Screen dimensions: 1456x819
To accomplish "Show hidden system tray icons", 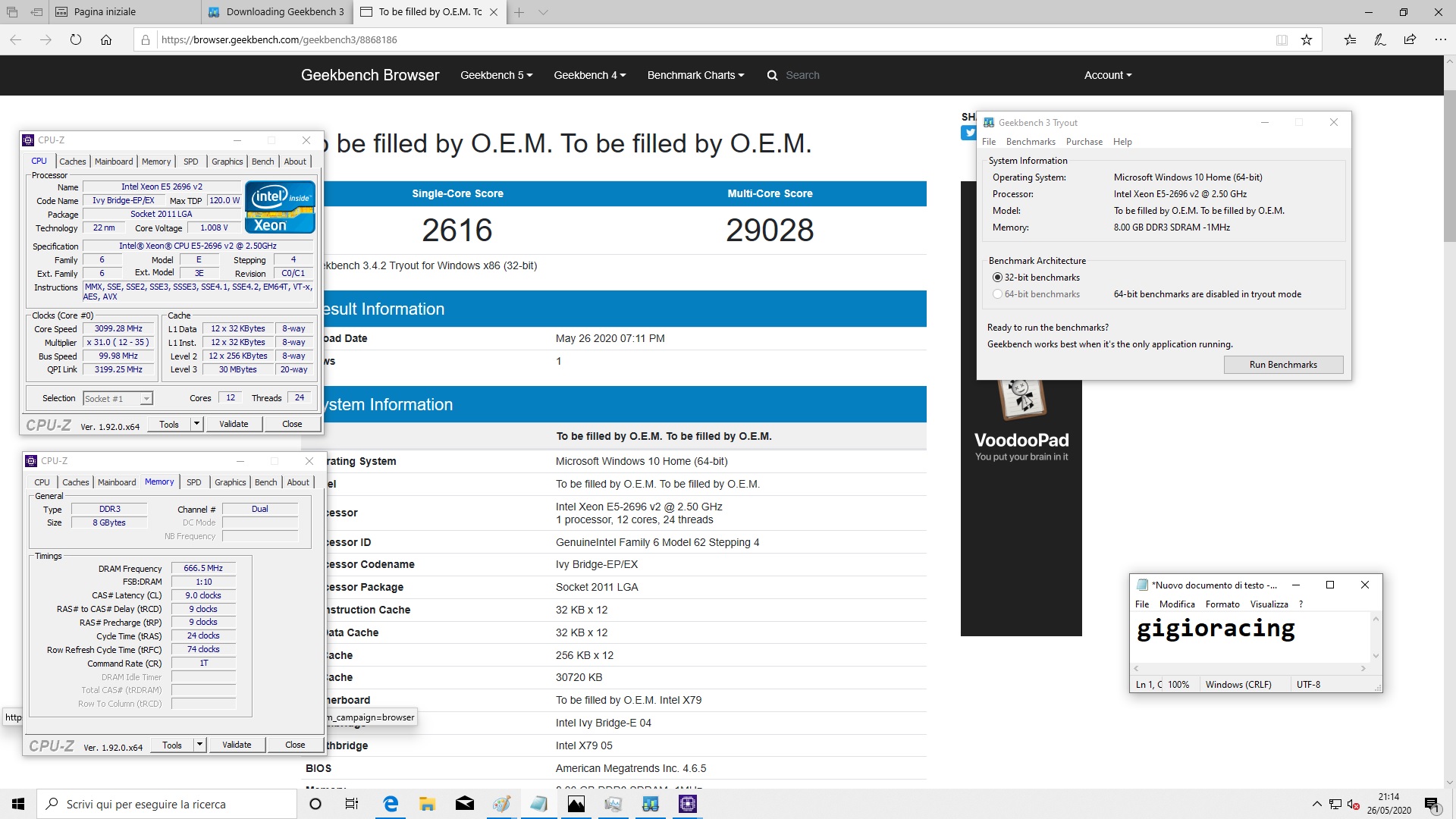I will pos(1316,804).
